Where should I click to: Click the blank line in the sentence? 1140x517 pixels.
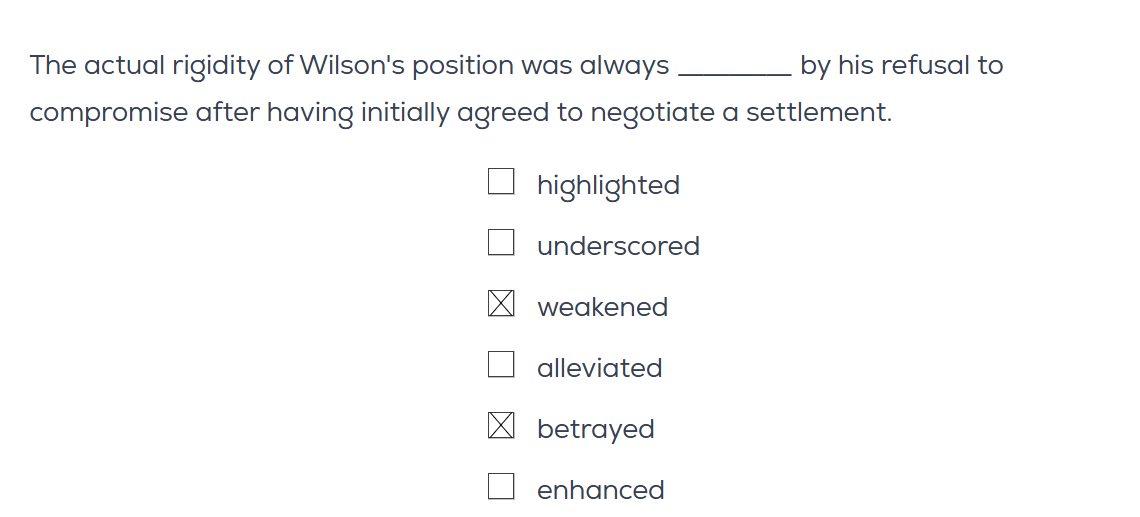click(x=734, y=68)
